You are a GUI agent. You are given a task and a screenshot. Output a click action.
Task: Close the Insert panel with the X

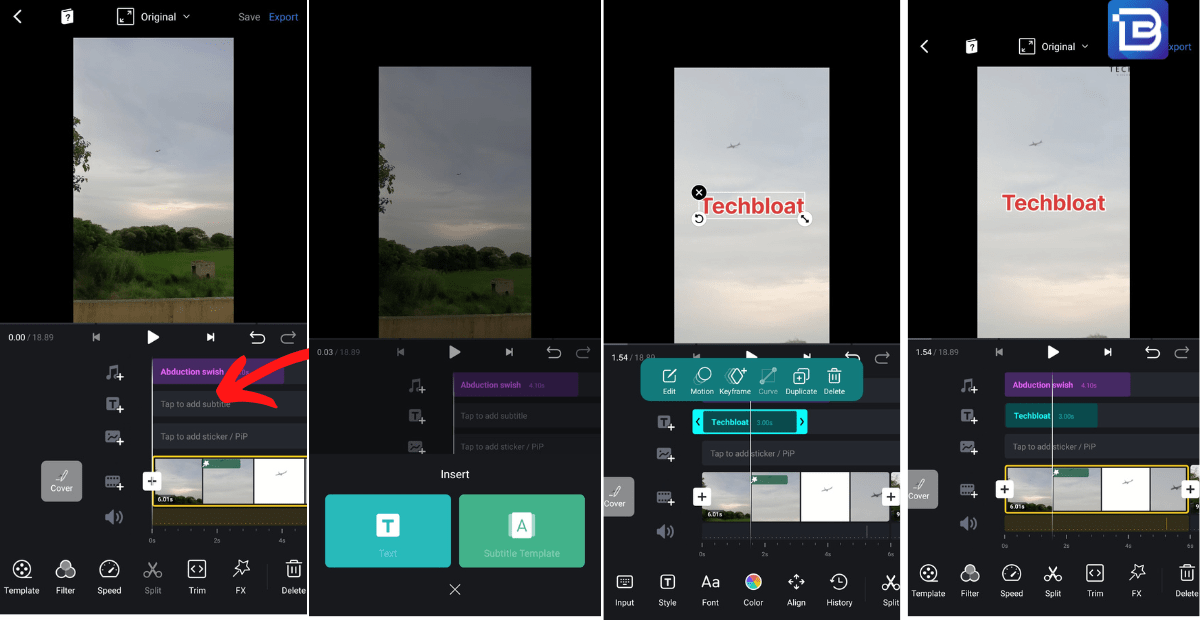[x=455, y=590]
